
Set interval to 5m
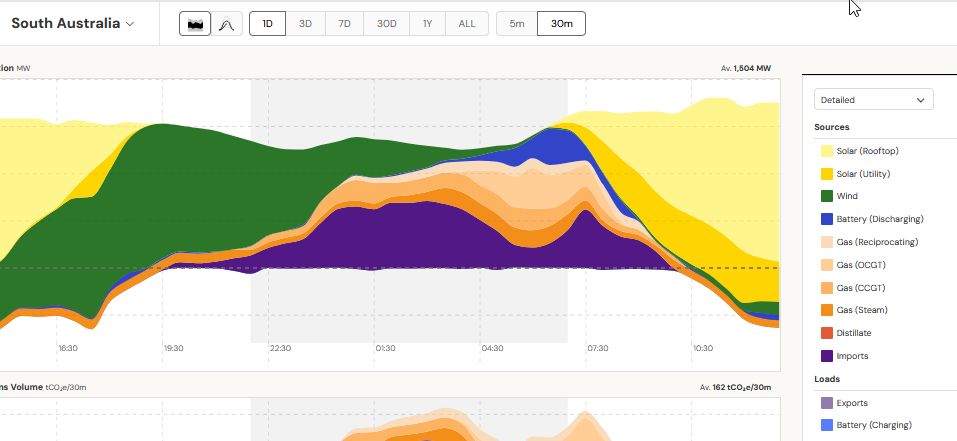tap(517, 24)
